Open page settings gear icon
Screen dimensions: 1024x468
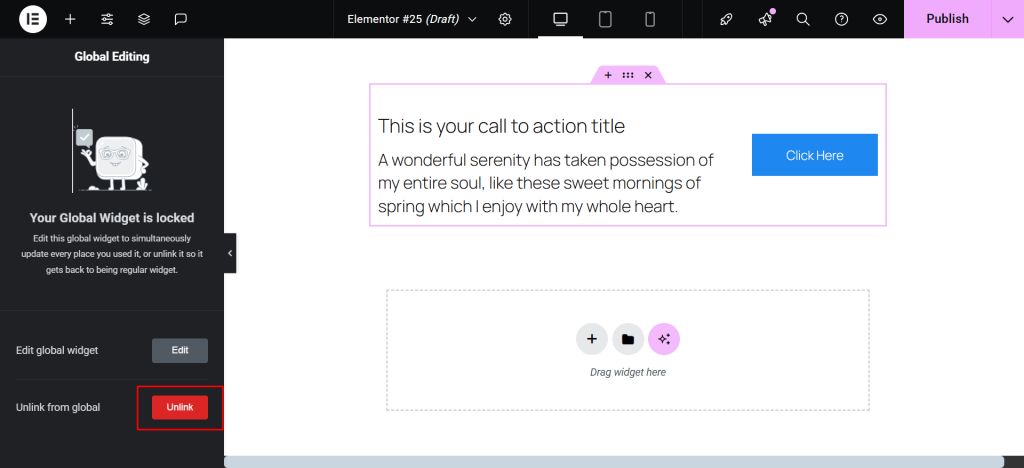point(505,19)
